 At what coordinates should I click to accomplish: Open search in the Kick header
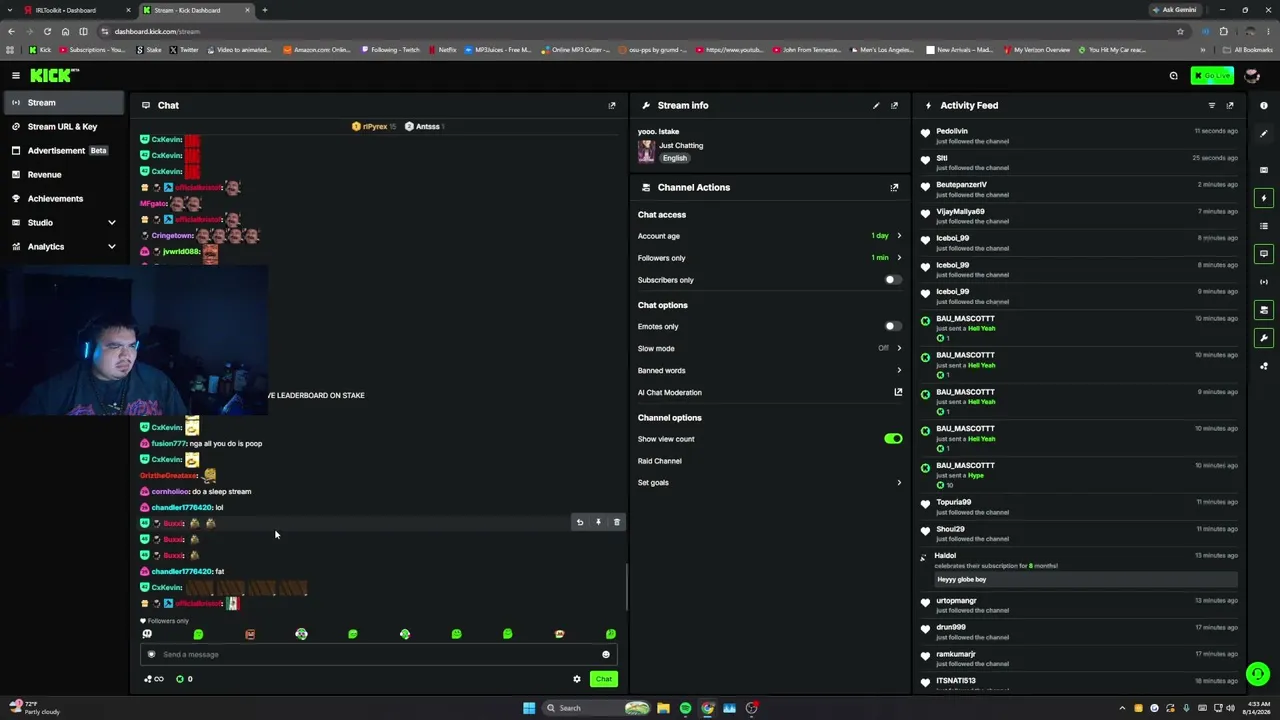pyautogui.click(x=1174, y=75)
